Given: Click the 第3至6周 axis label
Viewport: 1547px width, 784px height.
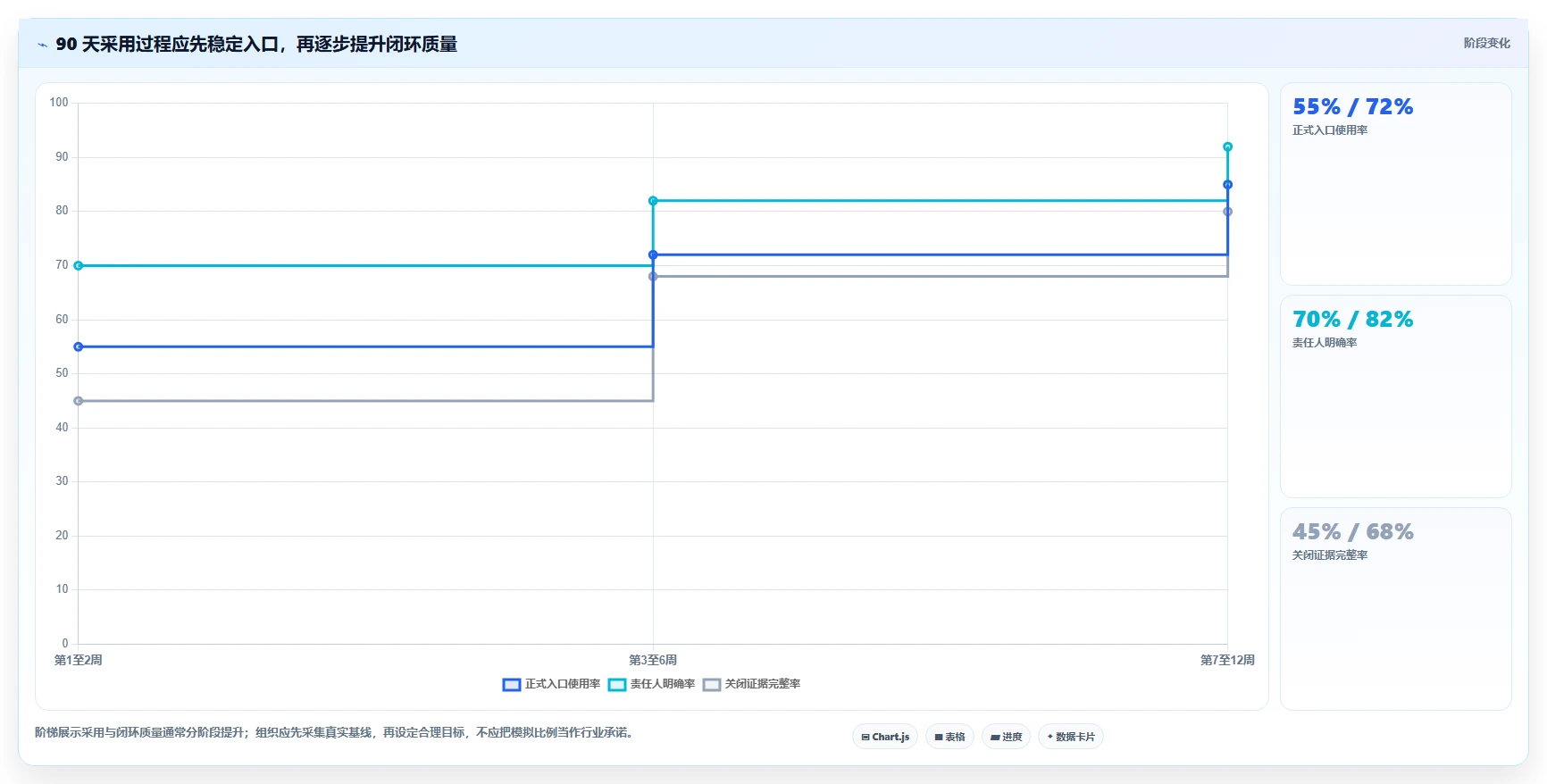Looking at the screenshot, I should [x=653, y=660].
